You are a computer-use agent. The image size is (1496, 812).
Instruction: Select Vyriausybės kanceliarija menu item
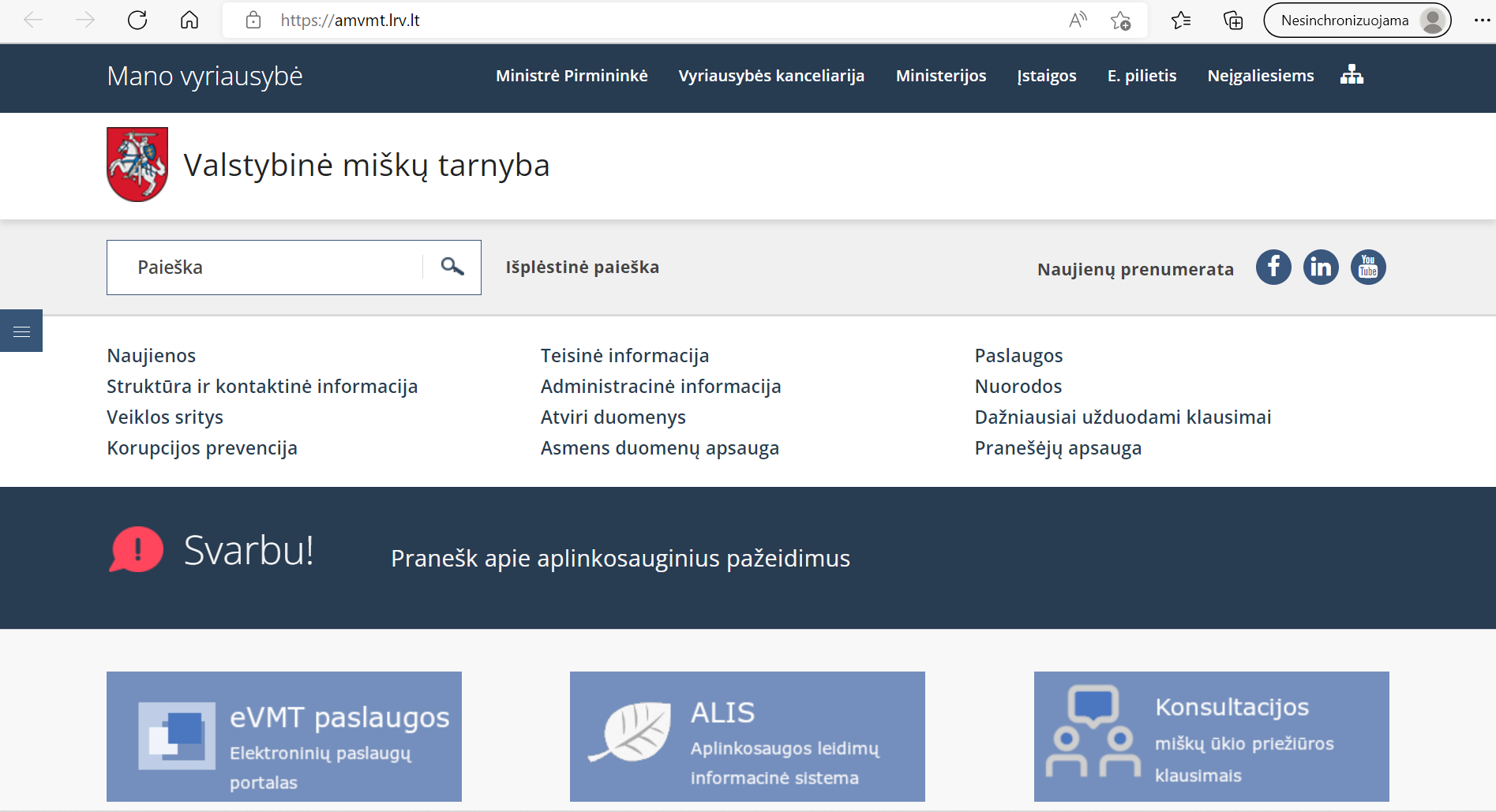click(x=771, y=76)
